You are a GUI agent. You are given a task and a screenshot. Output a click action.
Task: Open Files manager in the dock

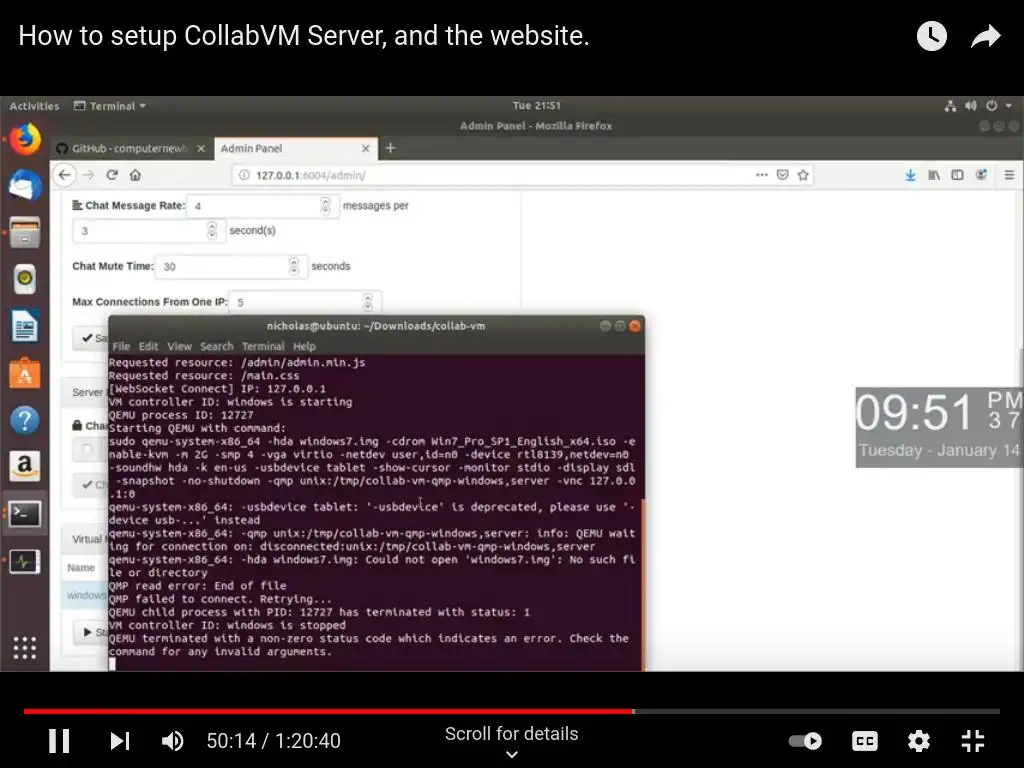tap(25, 232)
